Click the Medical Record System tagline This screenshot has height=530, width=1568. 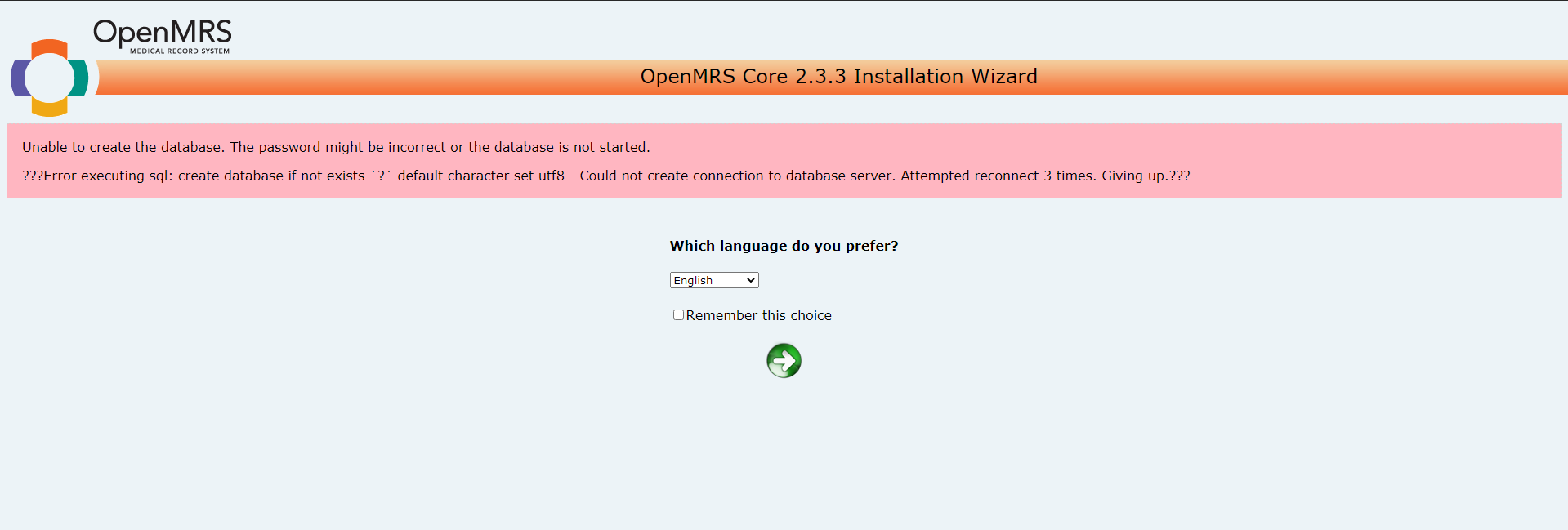(180, 51)
